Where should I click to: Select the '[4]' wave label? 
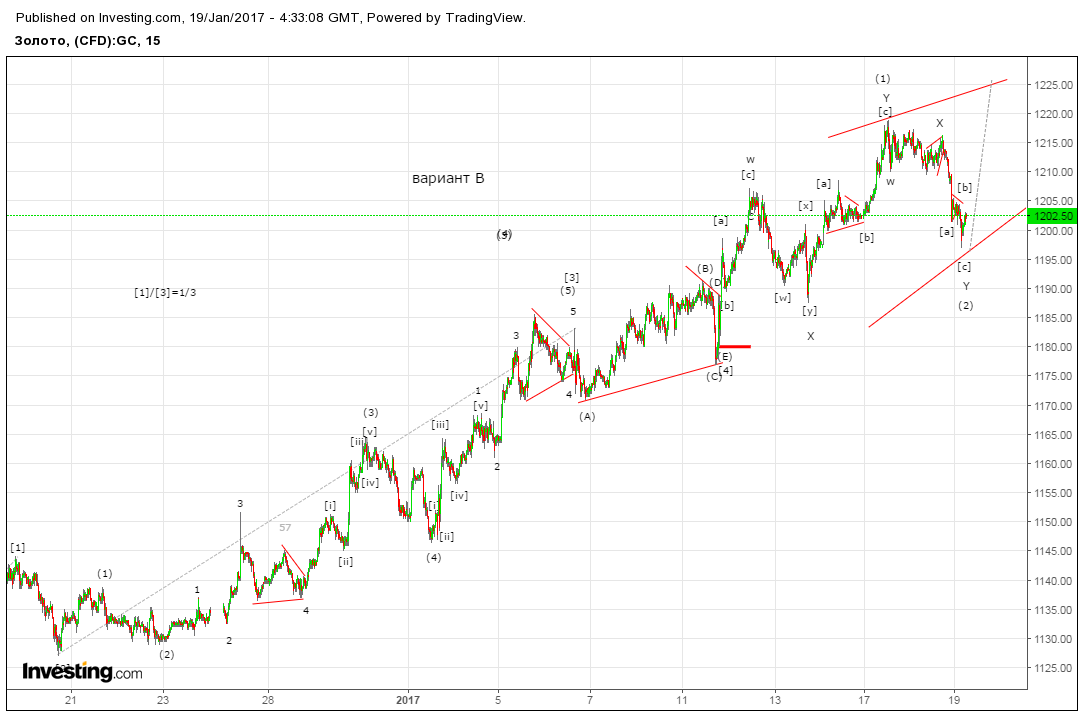[x=726, y=371]
